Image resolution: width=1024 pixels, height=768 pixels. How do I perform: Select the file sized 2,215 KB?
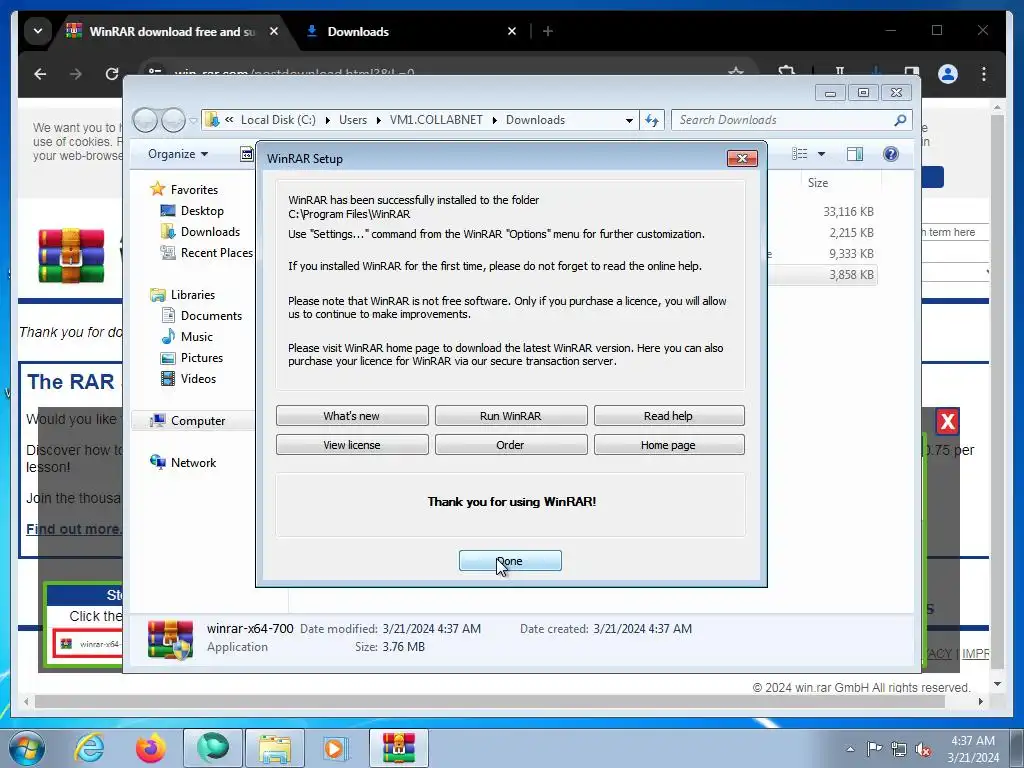click(x=852, y=232)
